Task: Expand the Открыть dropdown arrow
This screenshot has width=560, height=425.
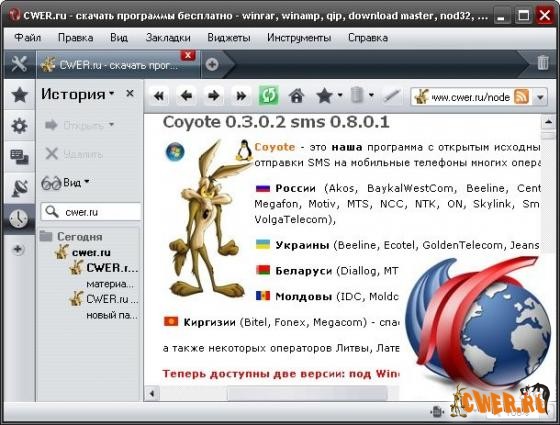Action: coord(111,125)
